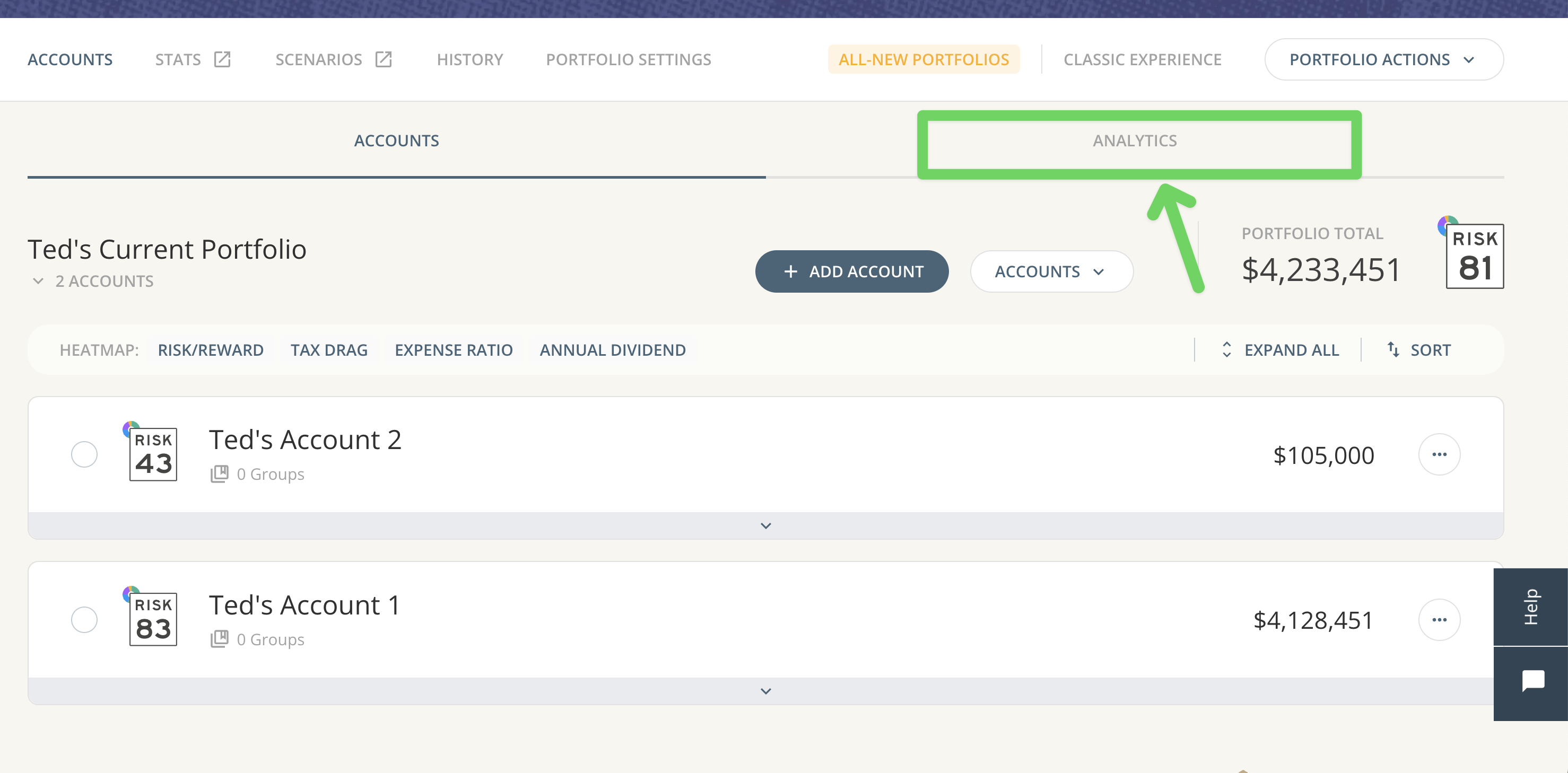Select the radio button for Ted's Account 1
Screen dimensions: 1568x773
coord(85,619)
